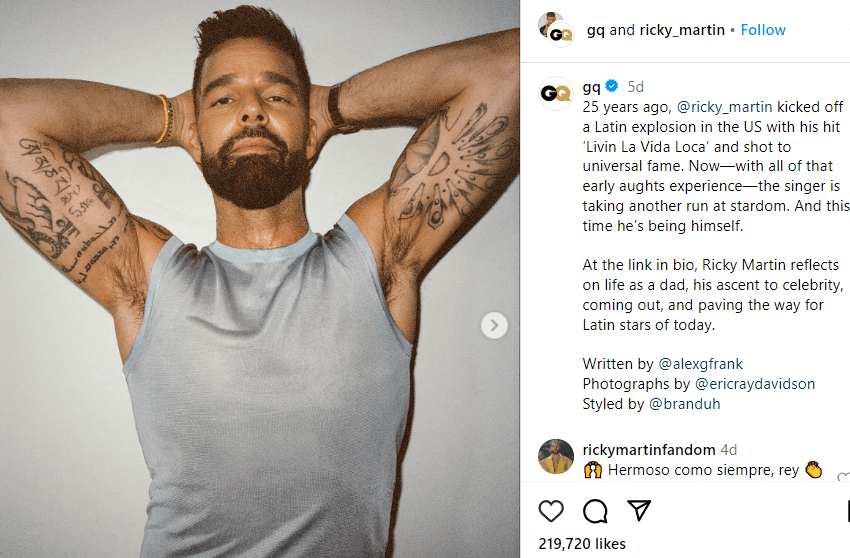Click the blue verified badge next to gq
This screenshot has width=850, height=558.
click(612, 86)
